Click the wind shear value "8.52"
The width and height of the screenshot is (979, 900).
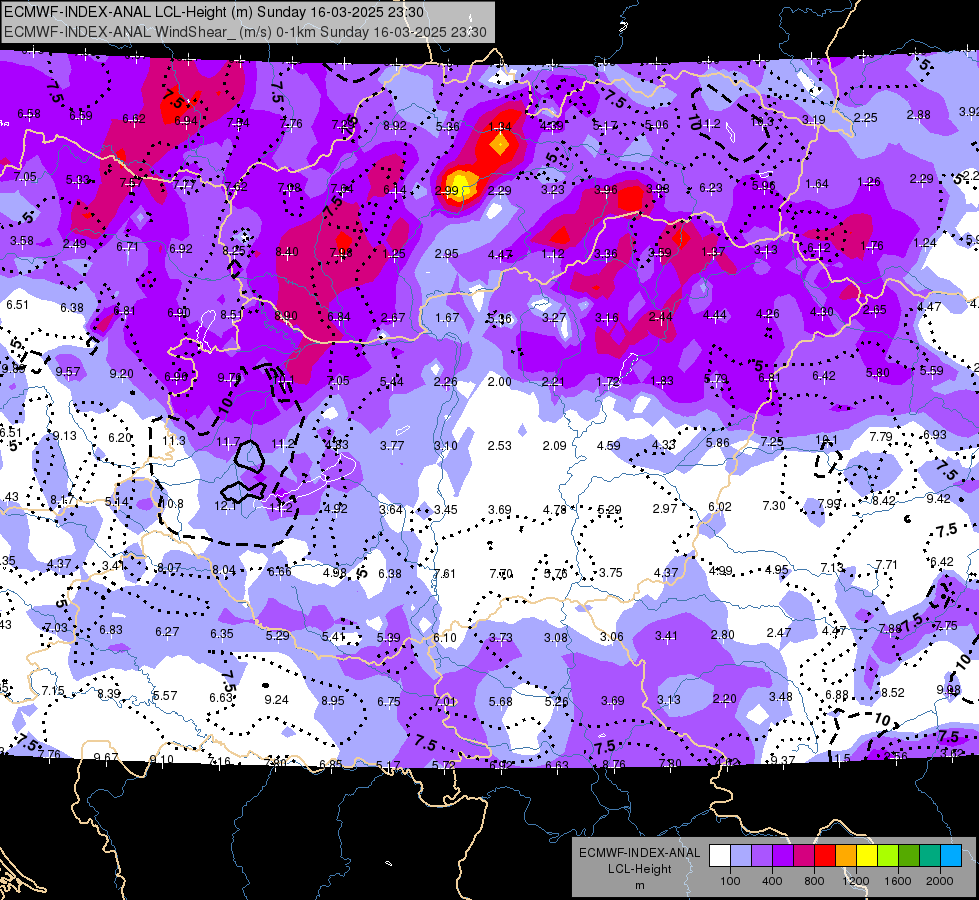point(893,693)
